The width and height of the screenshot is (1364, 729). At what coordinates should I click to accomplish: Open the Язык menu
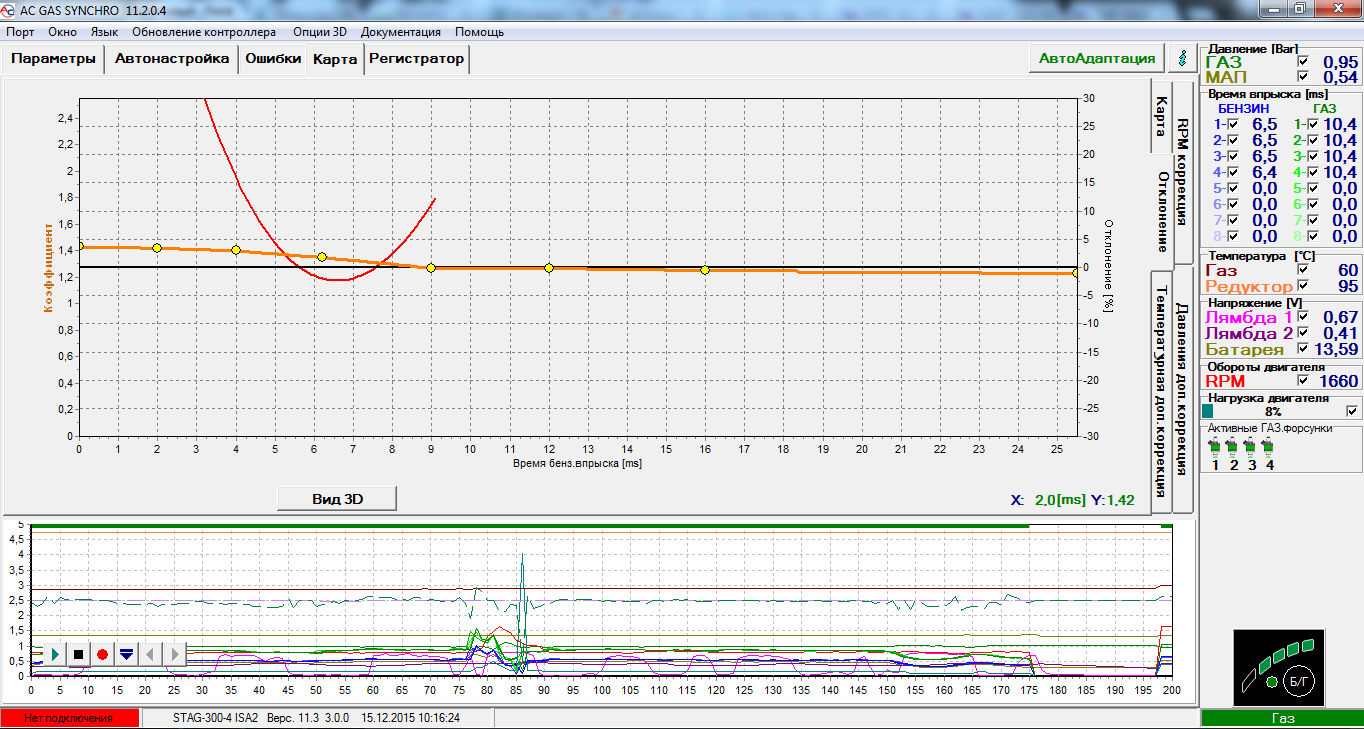coord(104,32)
